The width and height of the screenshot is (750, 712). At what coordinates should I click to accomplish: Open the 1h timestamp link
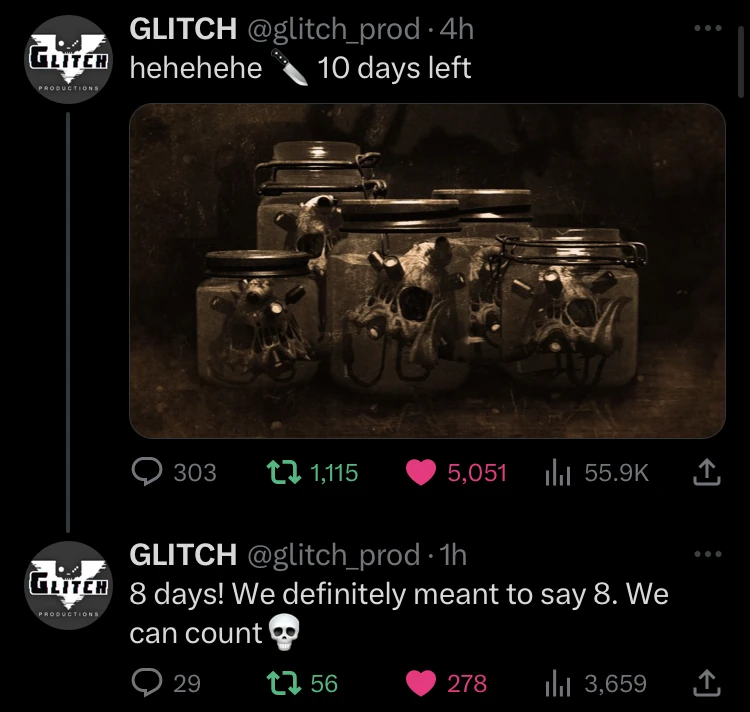point(452,555)
